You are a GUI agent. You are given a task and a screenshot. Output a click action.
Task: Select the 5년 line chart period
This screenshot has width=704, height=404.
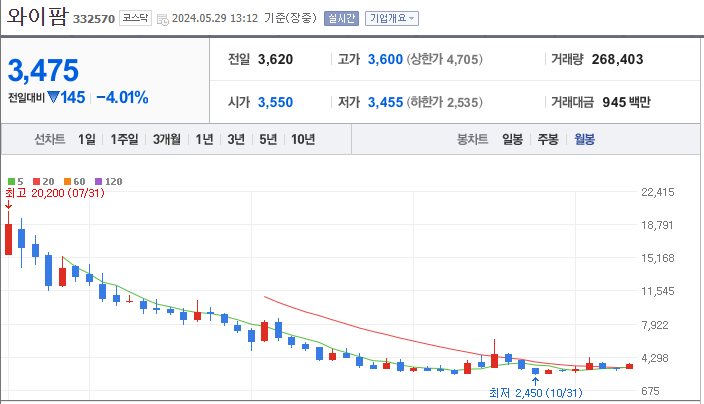point(268,140)
